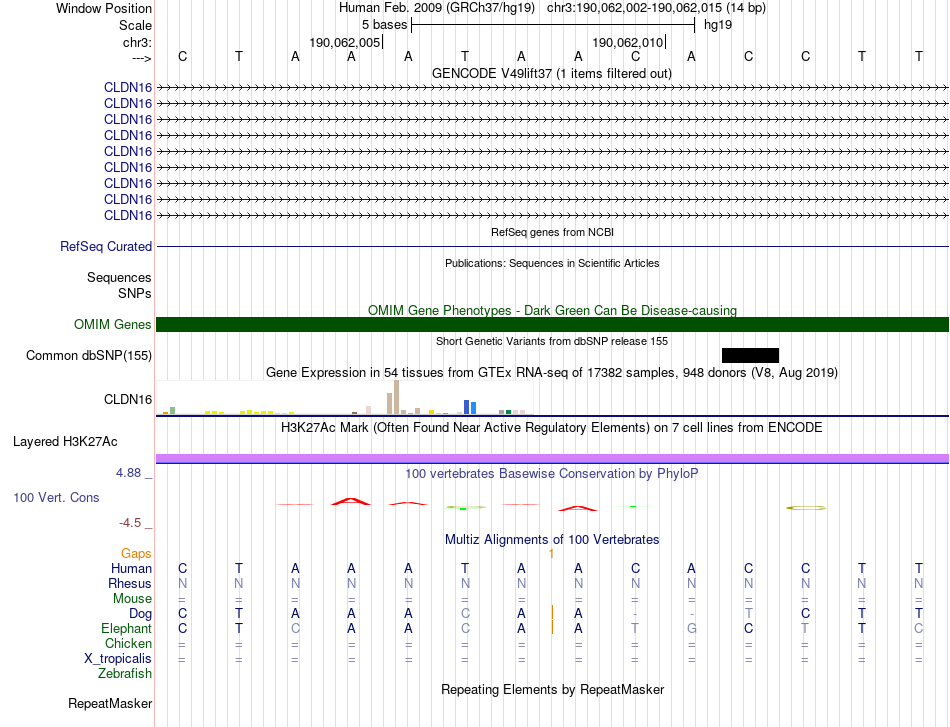The image size is (950, 727).
Task: Click the Dog alignment row label
Action: point(140,614)
